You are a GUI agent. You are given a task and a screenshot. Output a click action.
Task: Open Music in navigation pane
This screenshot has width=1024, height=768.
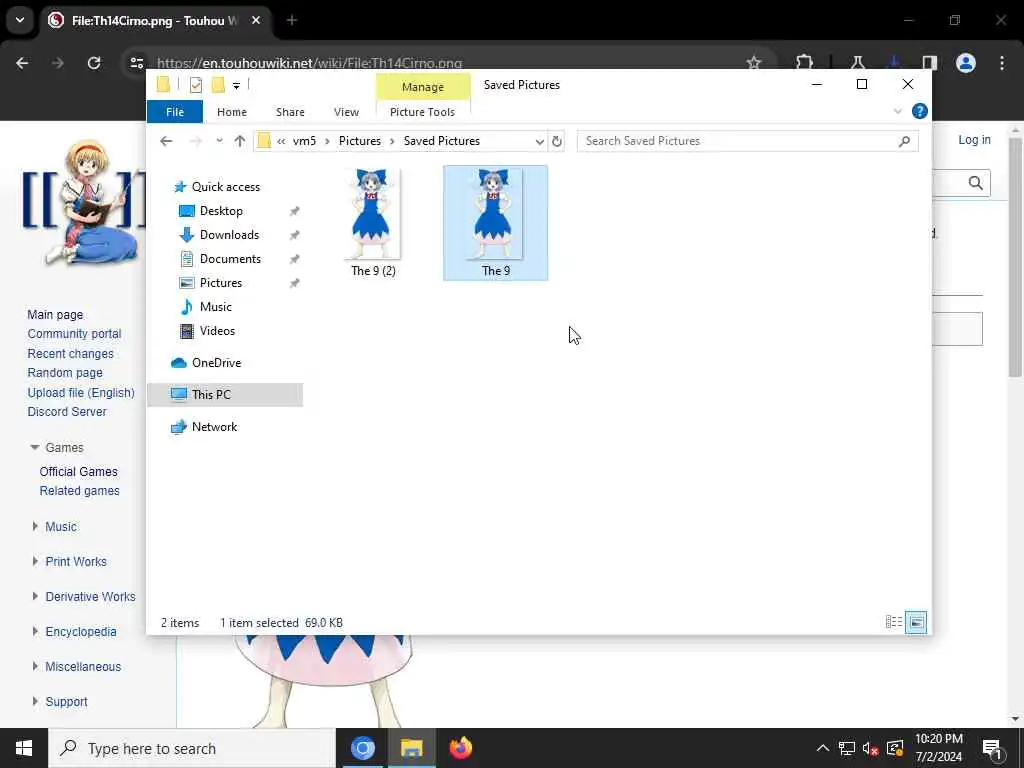click(216, 307)
